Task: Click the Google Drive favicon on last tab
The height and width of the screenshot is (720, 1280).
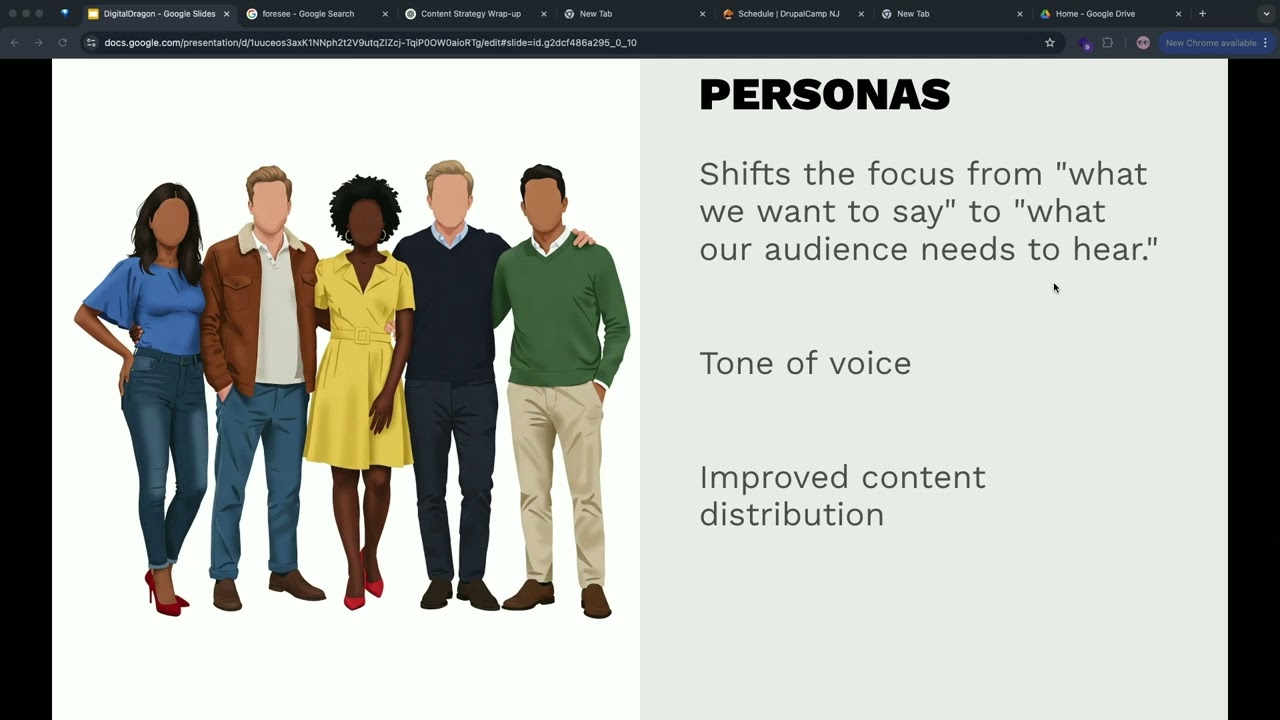Action: [1045, 14]
